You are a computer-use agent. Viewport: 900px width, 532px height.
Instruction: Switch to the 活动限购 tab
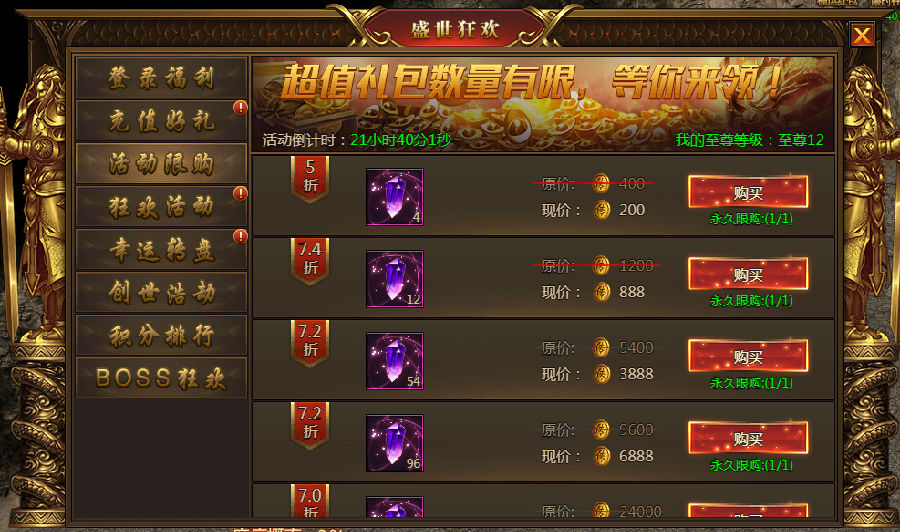point(161,164)
